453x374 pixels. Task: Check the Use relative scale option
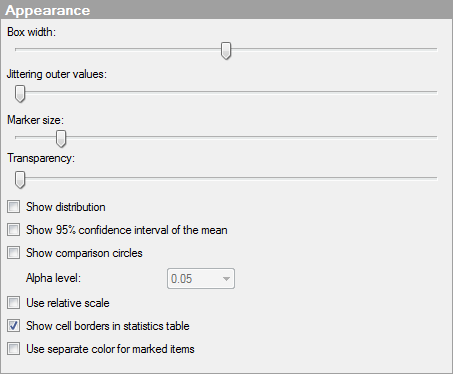pyautogui.click(x=14, y=303)
